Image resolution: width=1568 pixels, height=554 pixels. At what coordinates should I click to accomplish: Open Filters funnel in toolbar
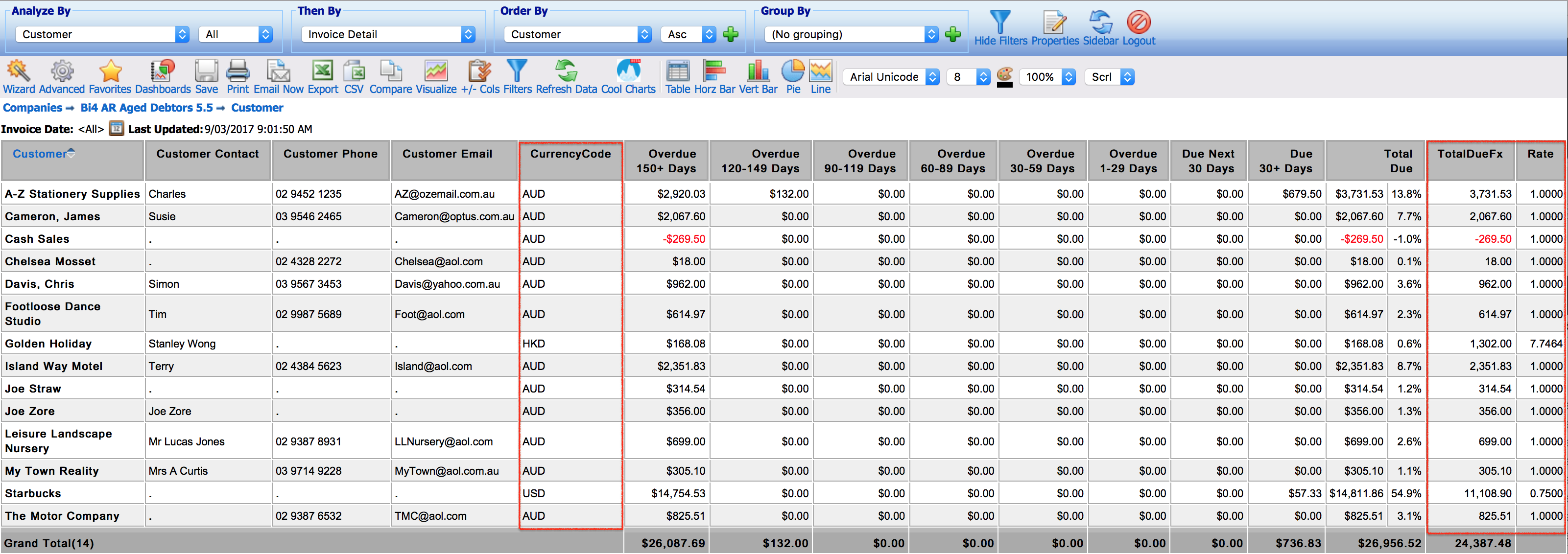[x=518, y=71]
